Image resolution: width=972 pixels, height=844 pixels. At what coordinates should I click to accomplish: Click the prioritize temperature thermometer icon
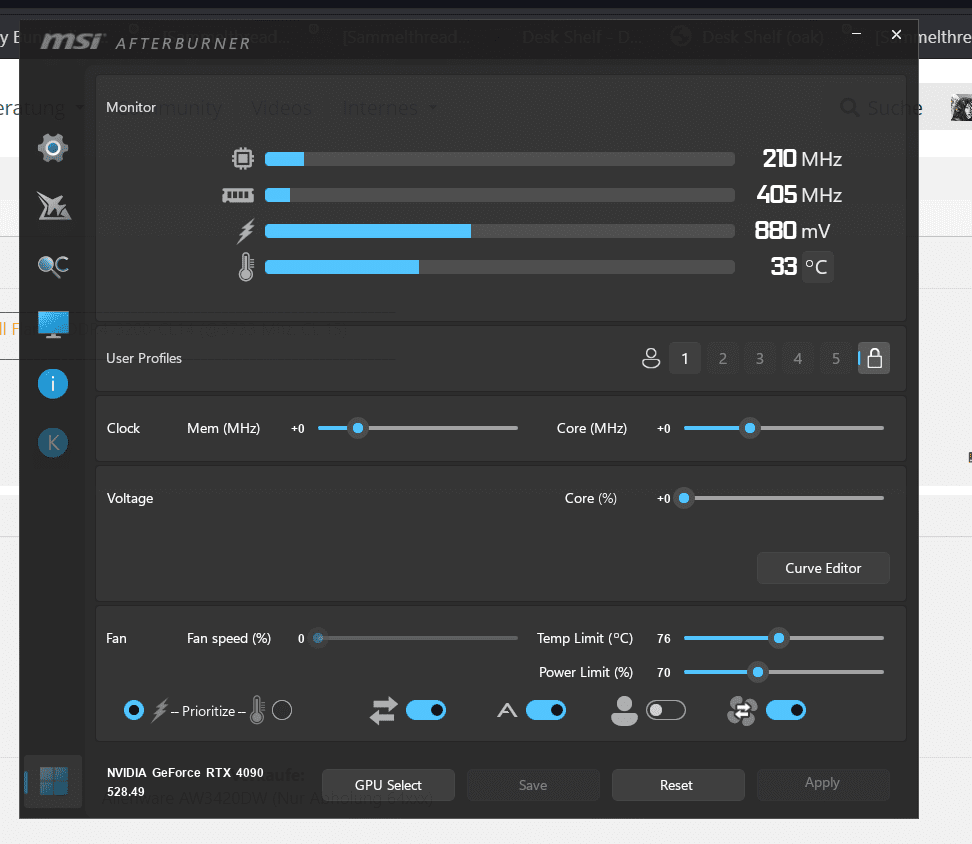(x=257, y=711)
